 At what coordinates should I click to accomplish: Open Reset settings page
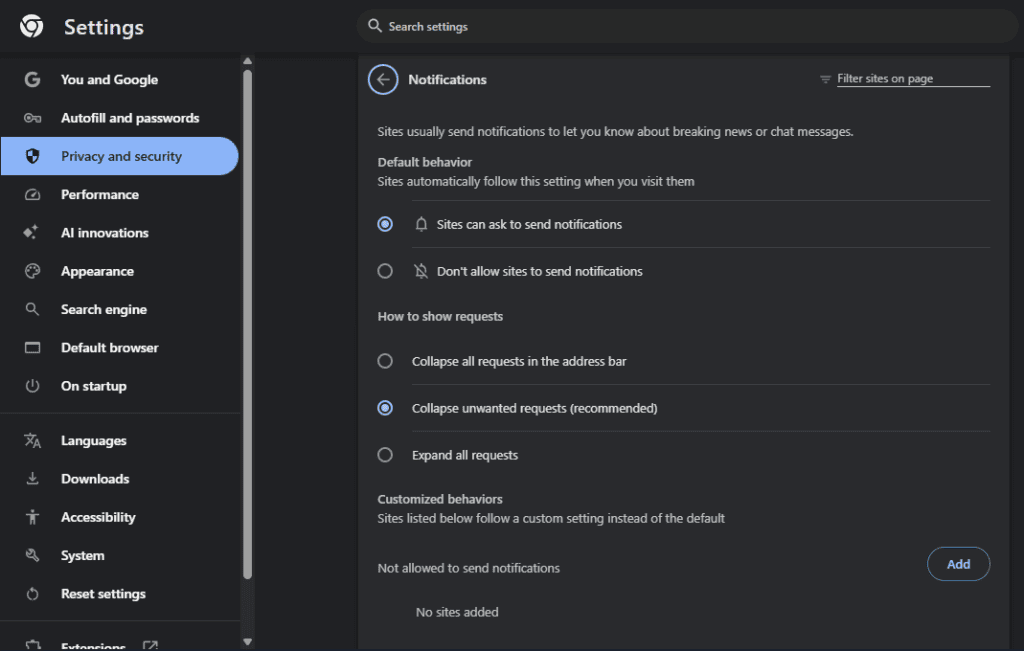coord(120,594)
